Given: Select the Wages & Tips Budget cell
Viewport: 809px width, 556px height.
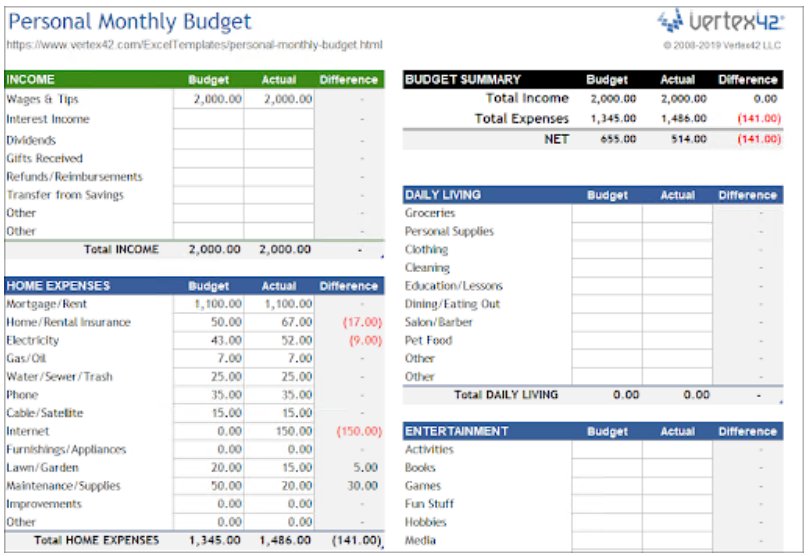Looking at the screenshot, I should [208, 100].
